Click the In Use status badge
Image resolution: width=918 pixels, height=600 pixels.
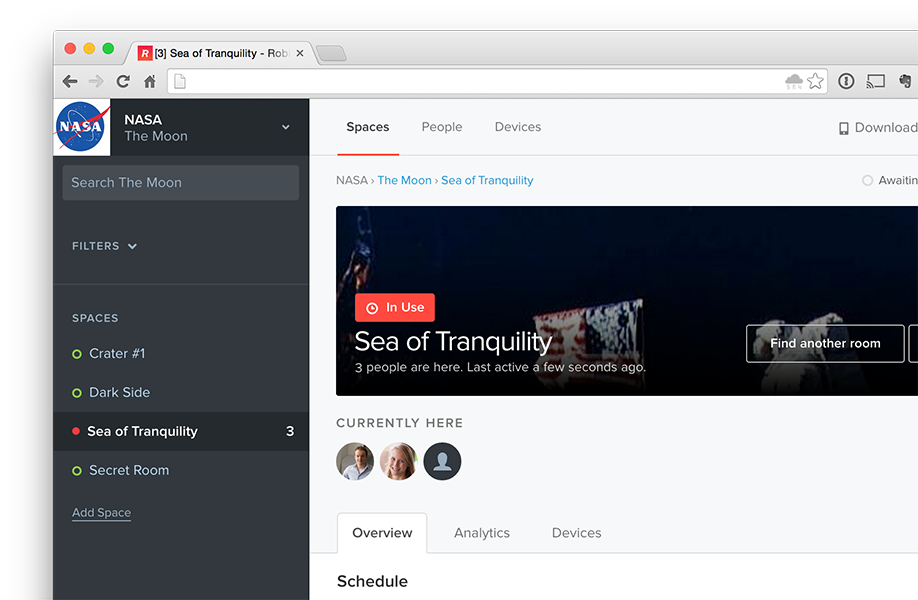tap(395, 307)
